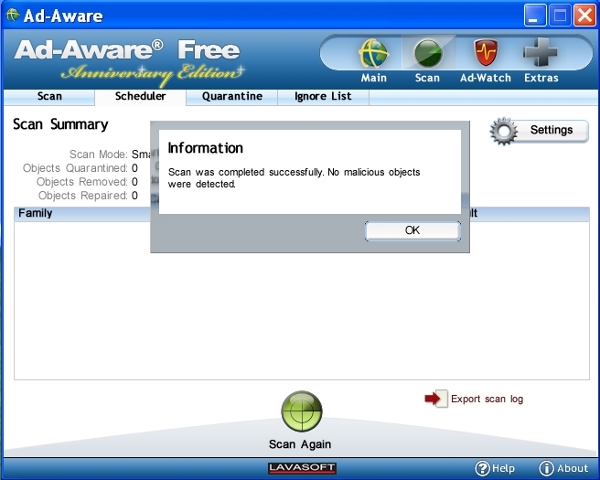Screen dimensions: 600x480
Task: Click the green Scan Again crosshair icon
Action: tap(302, 411)
